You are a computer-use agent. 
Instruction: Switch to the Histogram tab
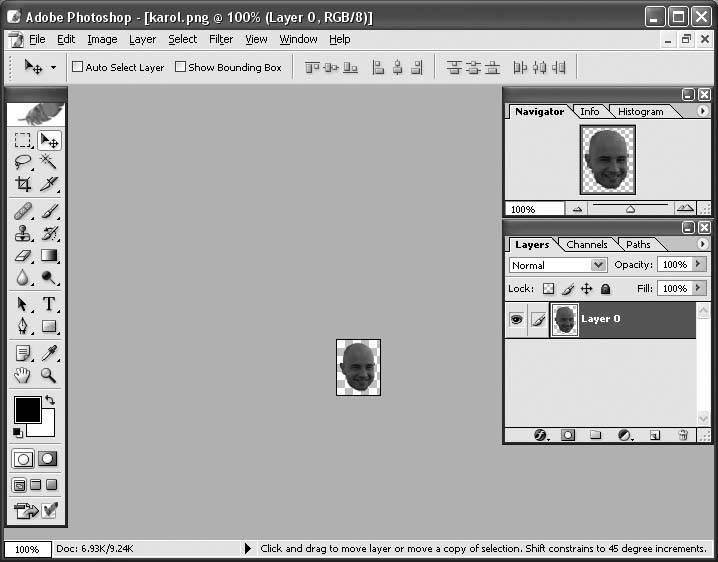(640, 112)
